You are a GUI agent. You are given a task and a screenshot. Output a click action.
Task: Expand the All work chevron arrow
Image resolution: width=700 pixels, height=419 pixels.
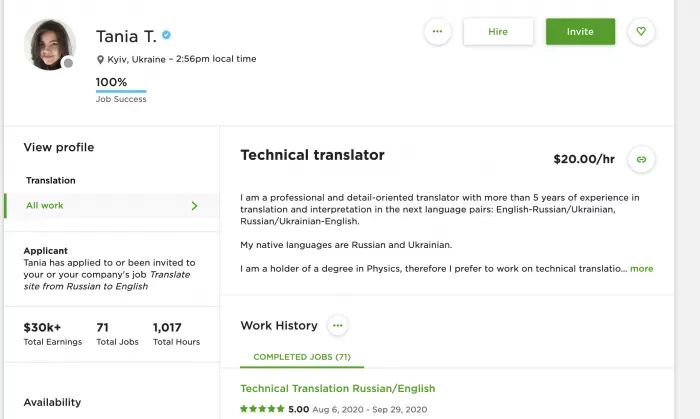195,206
